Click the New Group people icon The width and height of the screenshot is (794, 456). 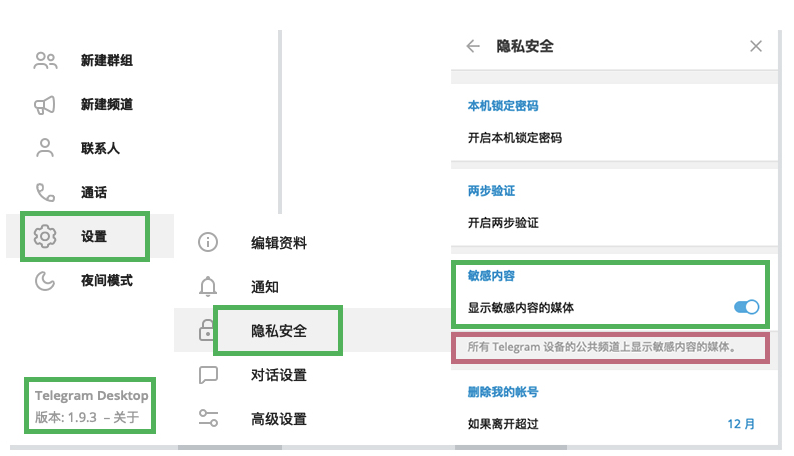(x=45, y=61)
